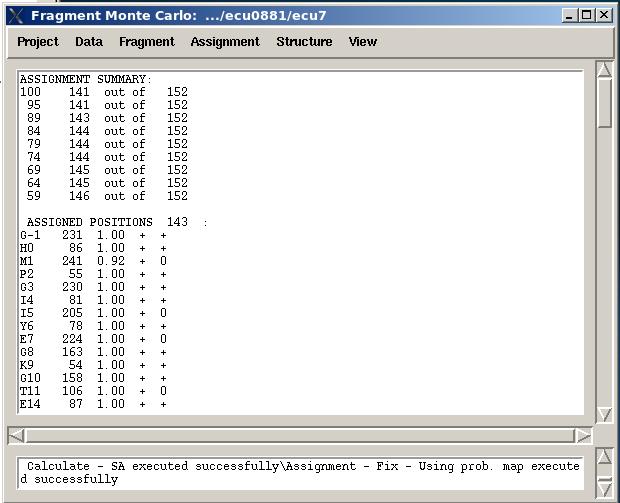This screenshot has width=620, height=503.
Task: Click the M1 241 0.92 row in the results
Action: pos(93,261)
